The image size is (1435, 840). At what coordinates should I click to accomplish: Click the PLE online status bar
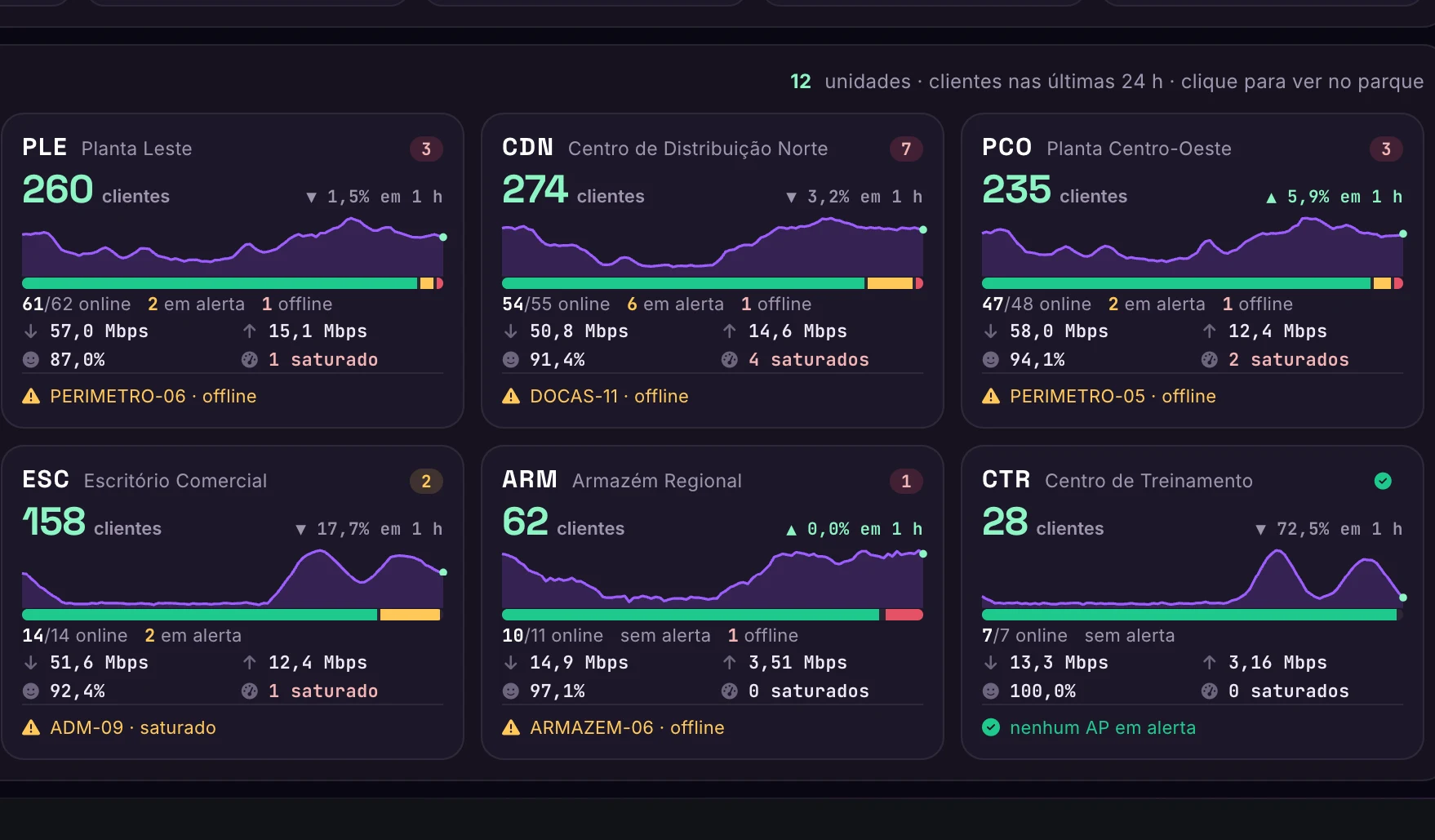coord(233,283)
